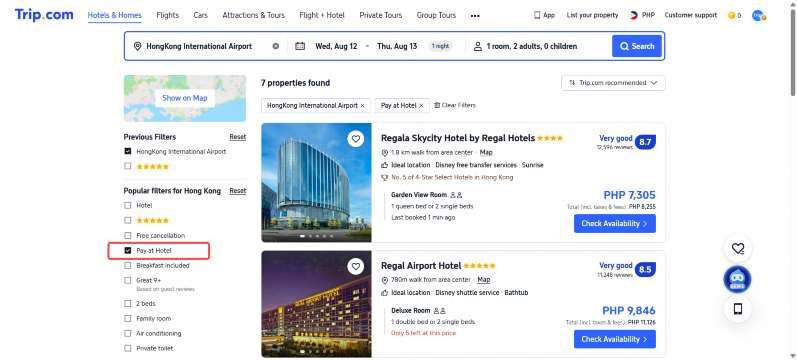Open the Trip coins balance icon
Viewport: 797px width, 360px height.
(x=734, y=16)
